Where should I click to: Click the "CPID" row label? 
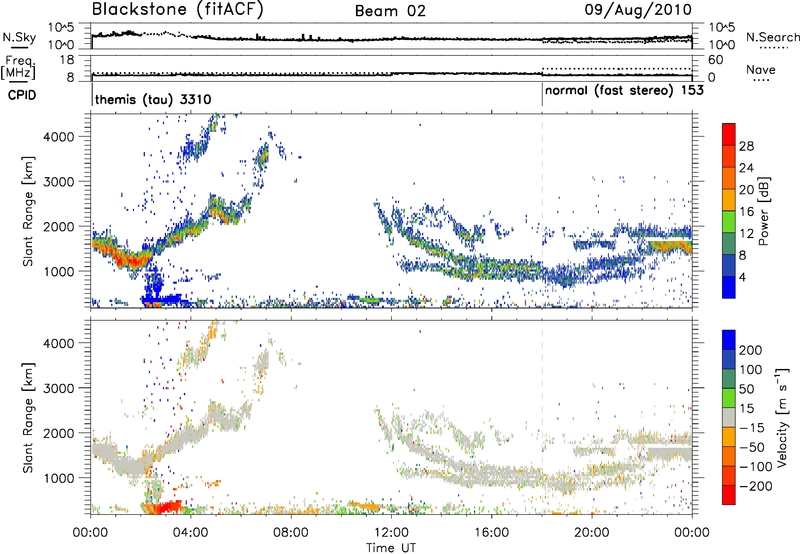(22, 95)
